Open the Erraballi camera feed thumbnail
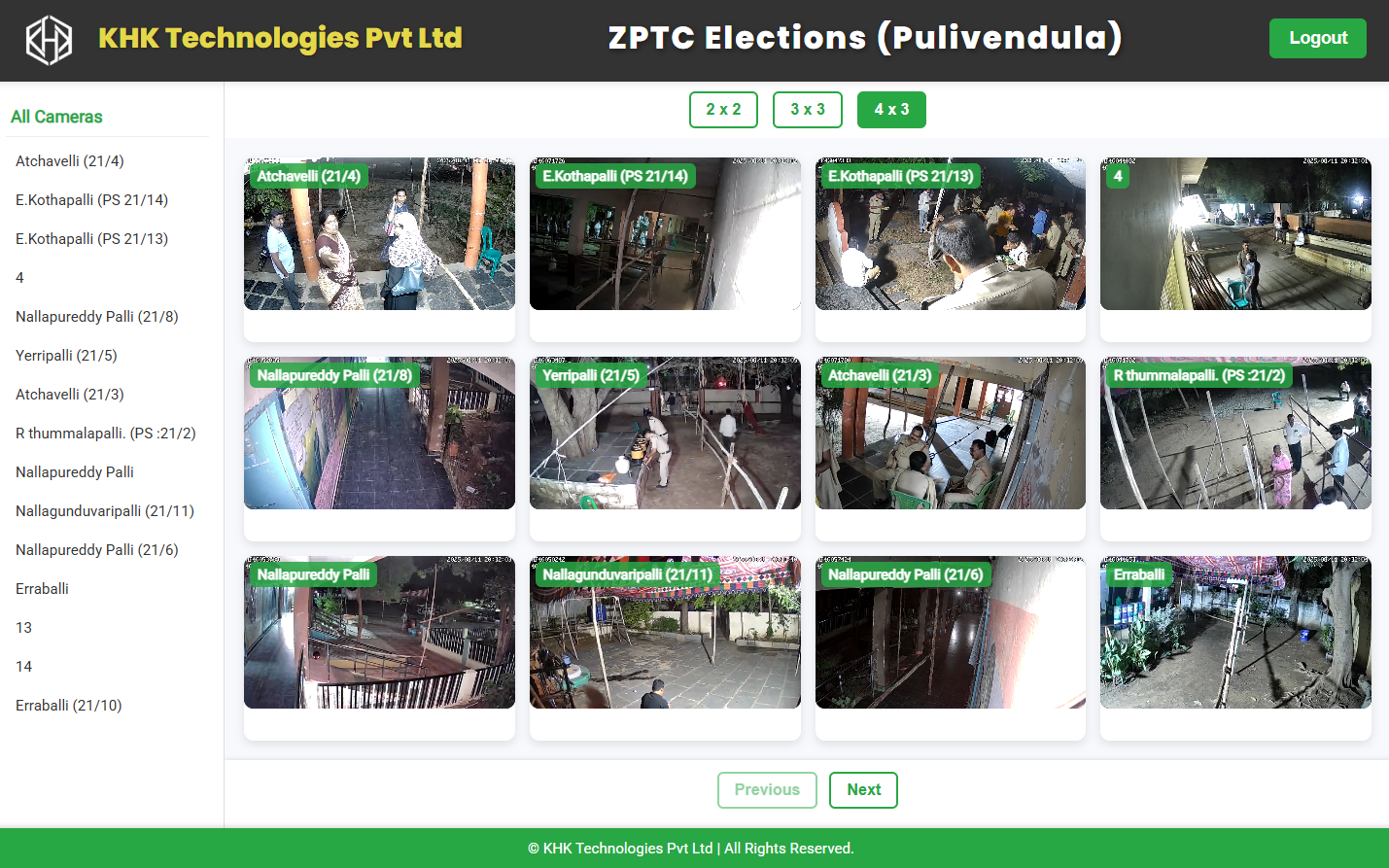 click(x=1235, y=632)
